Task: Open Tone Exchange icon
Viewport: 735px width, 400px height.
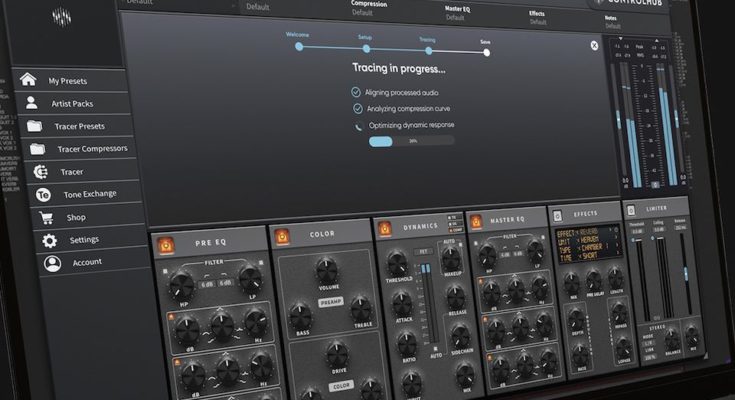Action: point(44,194)
